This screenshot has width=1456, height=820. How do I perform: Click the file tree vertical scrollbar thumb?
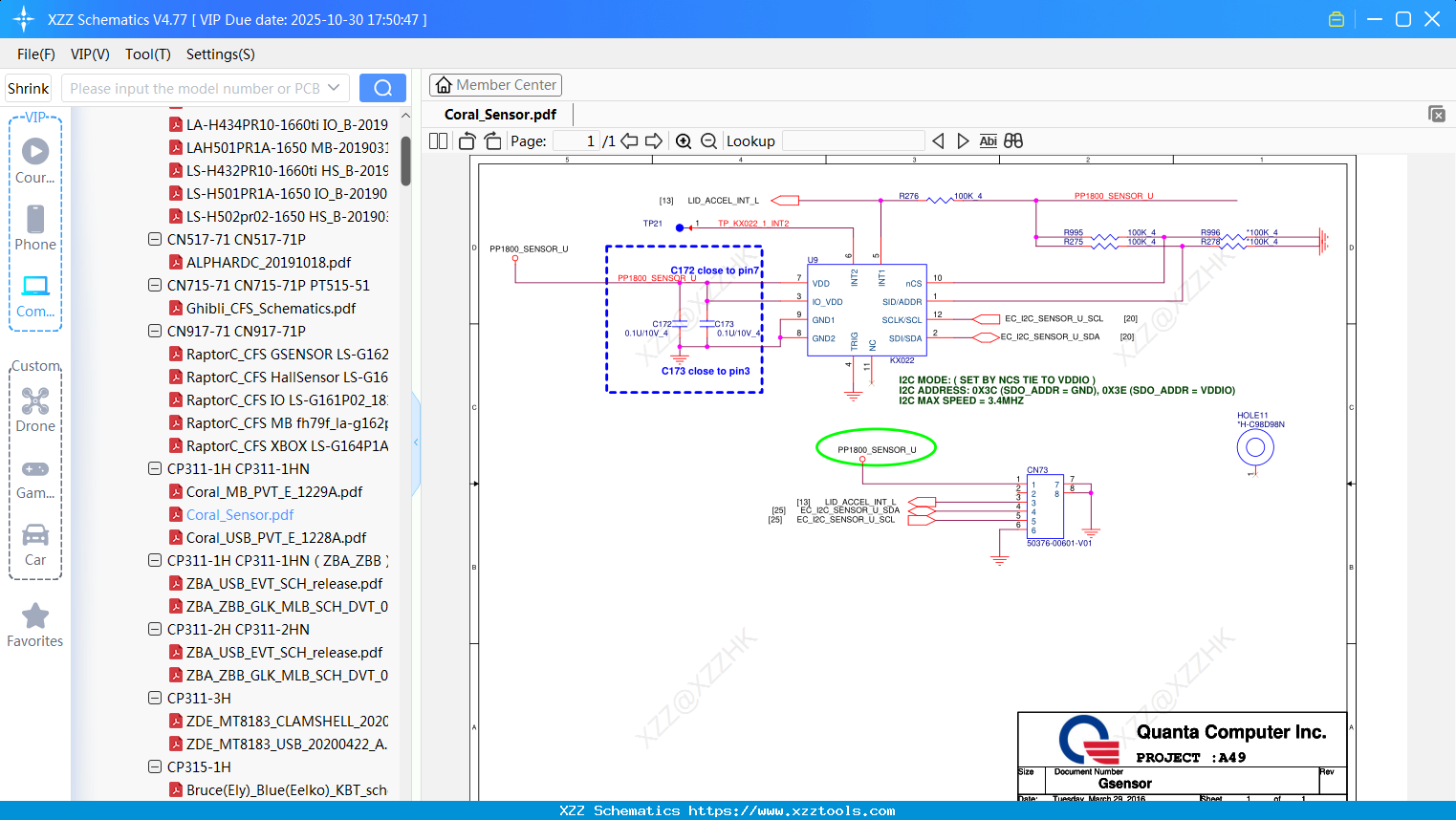tap(405, 161)
